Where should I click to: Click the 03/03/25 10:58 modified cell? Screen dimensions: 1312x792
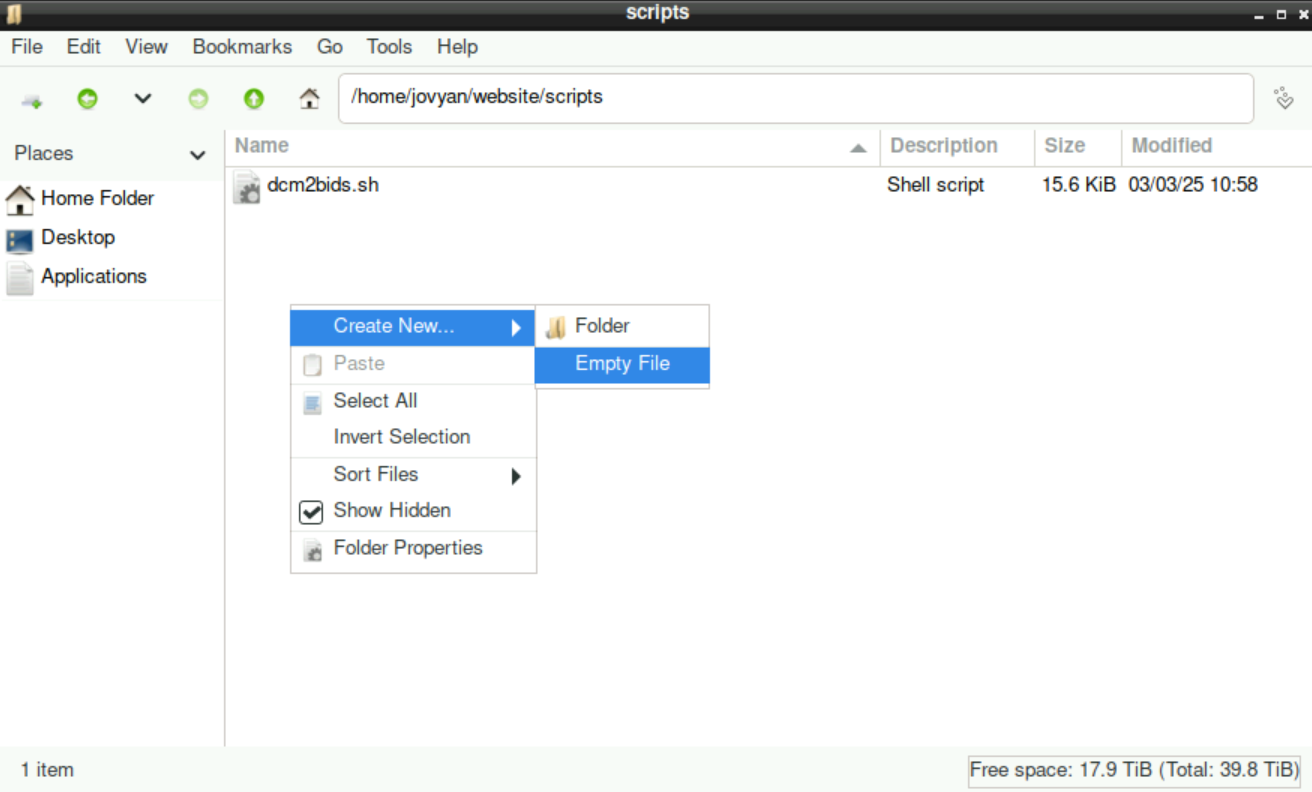(1192, 185)
